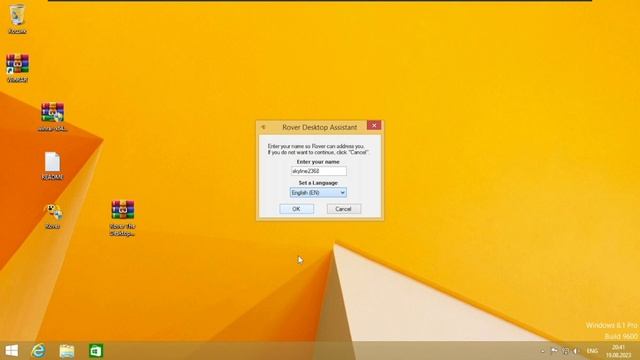Select the Rover dog icon on desktop

(x=53, y=216)
